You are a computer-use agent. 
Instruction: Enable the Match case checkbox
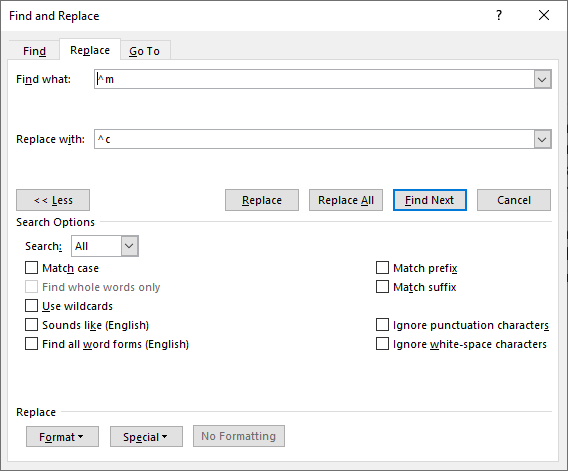32,268
